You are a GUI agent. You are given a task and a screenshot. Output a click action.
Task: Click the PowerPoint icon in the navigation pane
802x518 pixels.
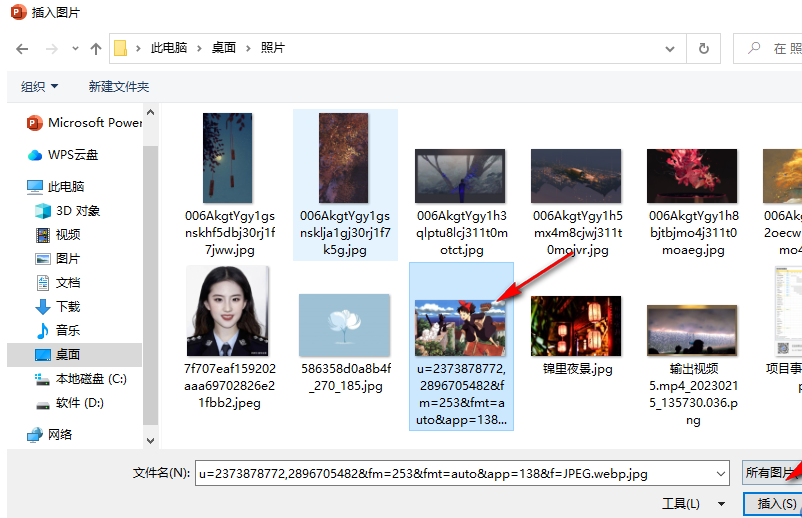click(34, 123)
